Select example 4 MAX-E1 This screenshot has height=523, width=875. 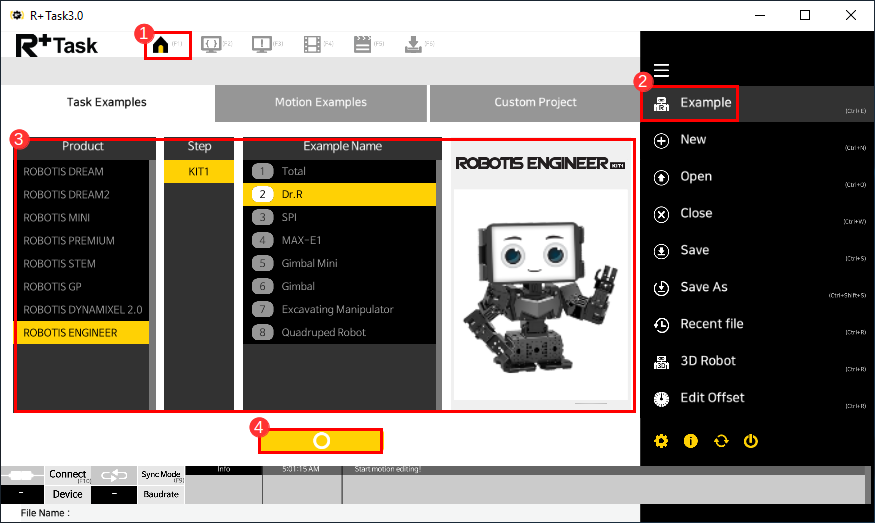[339, 241]
